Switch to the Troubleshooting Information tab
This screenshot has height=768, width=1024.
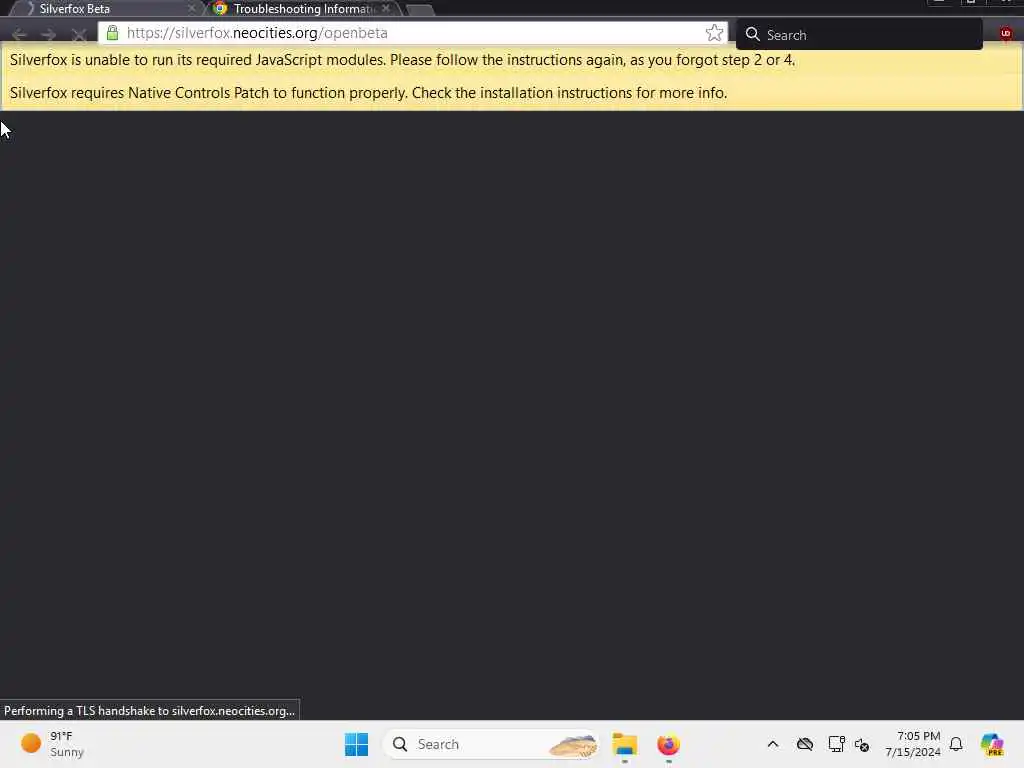(303, 8)
